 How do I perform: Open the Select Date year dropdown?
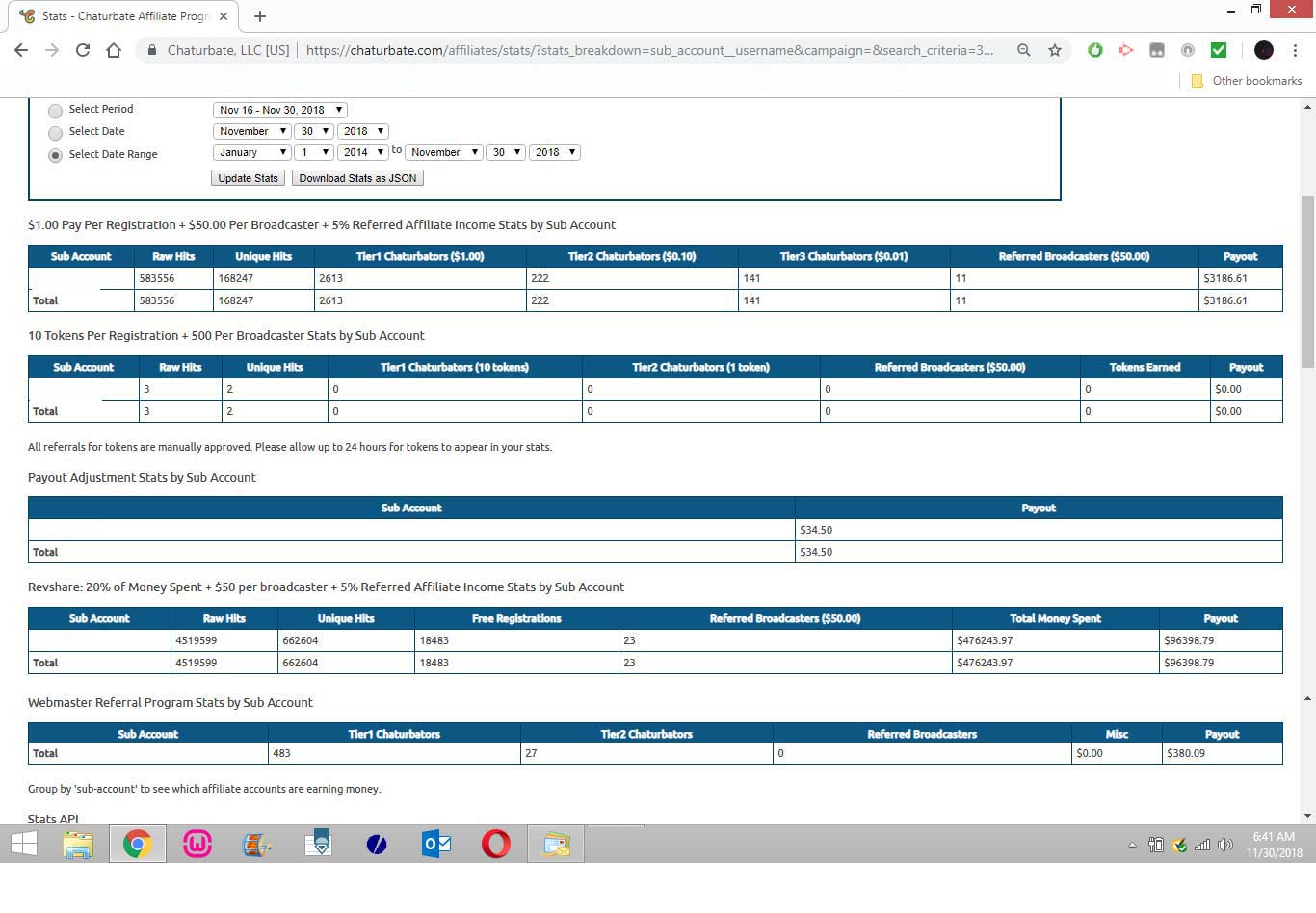pyautogui.click(x=362, y=131)
